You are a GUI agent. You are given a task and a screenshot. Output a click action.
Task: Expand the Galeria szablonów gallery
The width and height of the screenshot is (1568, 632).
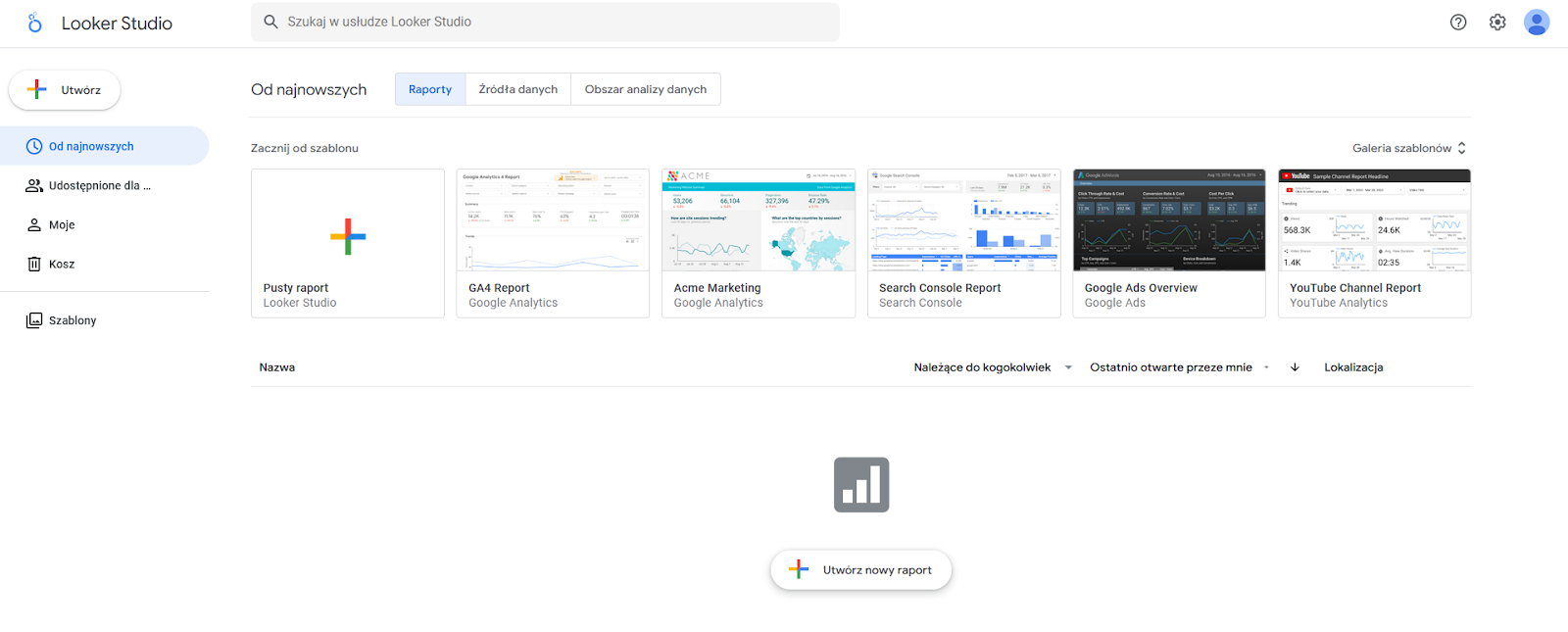pyautogui.click(x=1409, y=148)
